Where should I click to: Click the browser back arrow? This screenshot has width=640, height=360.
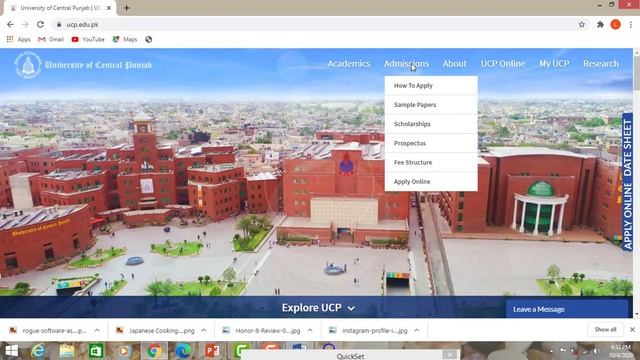(x=10, y=24)
